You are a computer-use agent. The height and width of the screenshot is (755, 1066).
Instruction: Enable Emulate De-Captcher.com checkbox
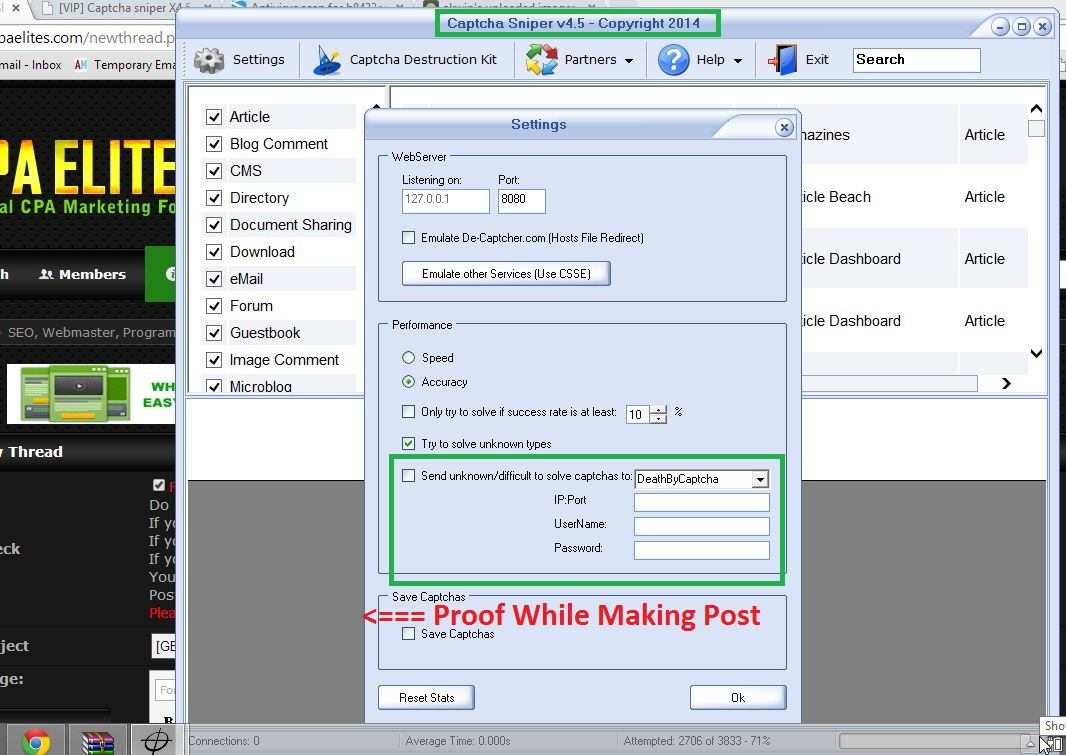(408, 238)
